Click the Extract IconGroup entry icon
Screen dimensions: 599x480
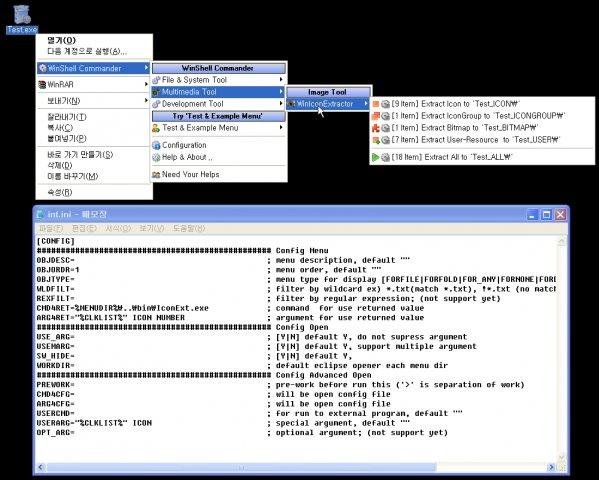pyautogui.click(x=376, y=116)
